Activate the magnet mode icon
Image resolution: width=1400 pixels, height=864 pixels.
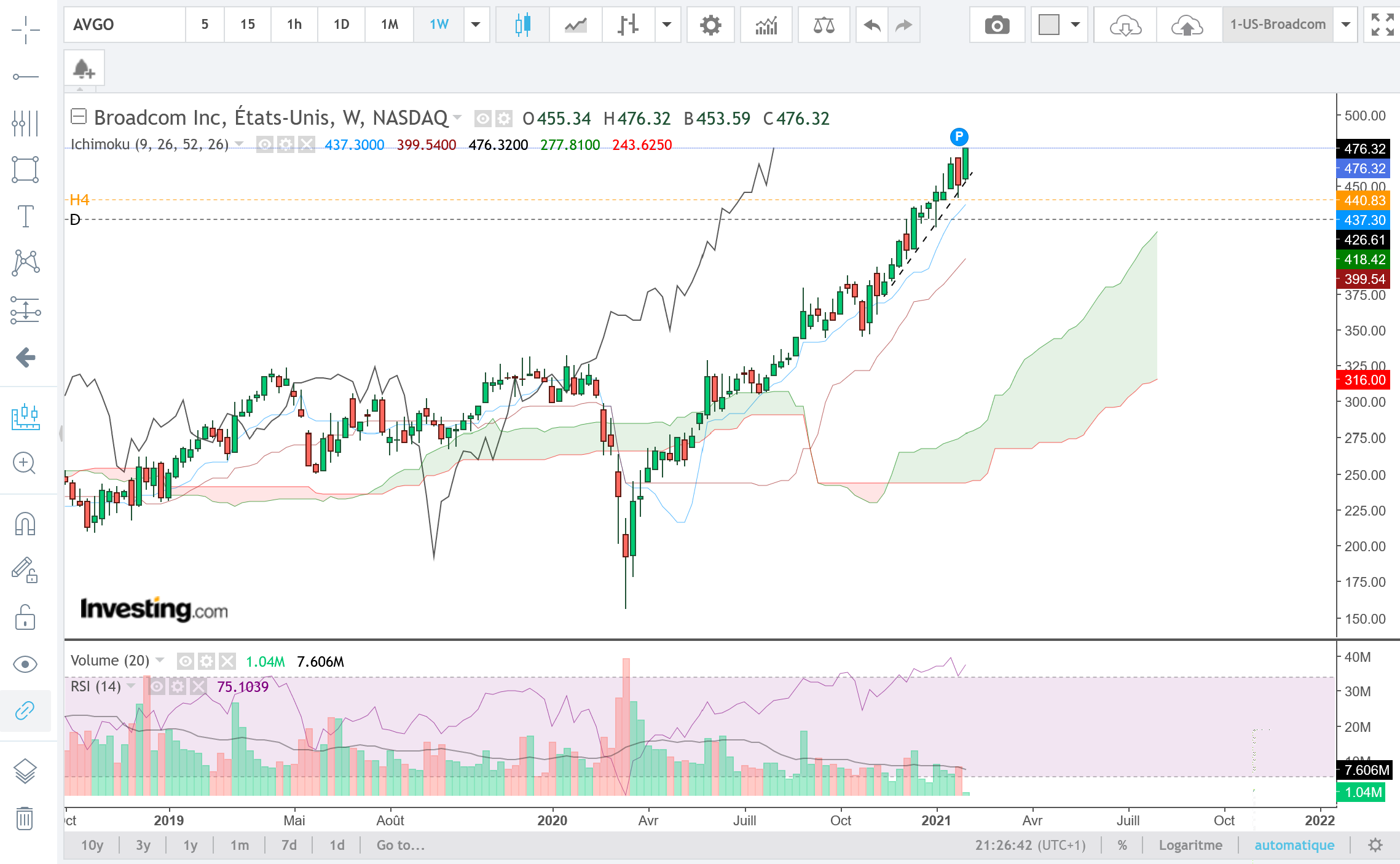coord(25,524)
